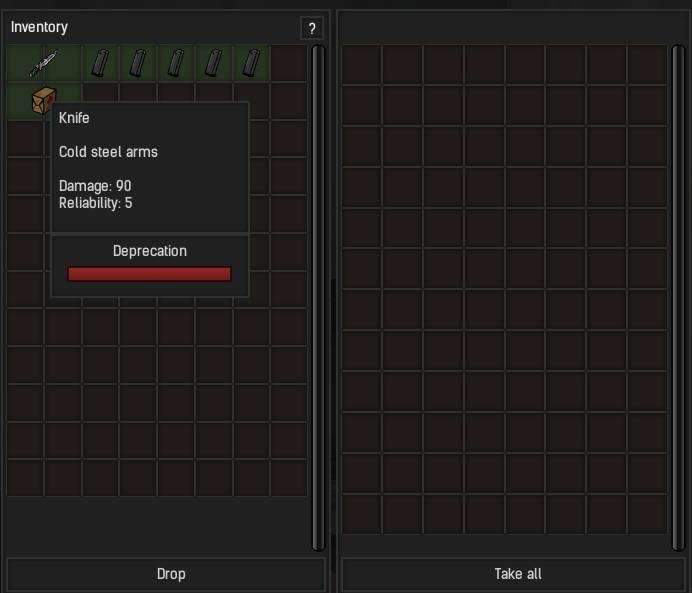
Task: Select the fourth ammo magazine
Action: pos(214,63)
